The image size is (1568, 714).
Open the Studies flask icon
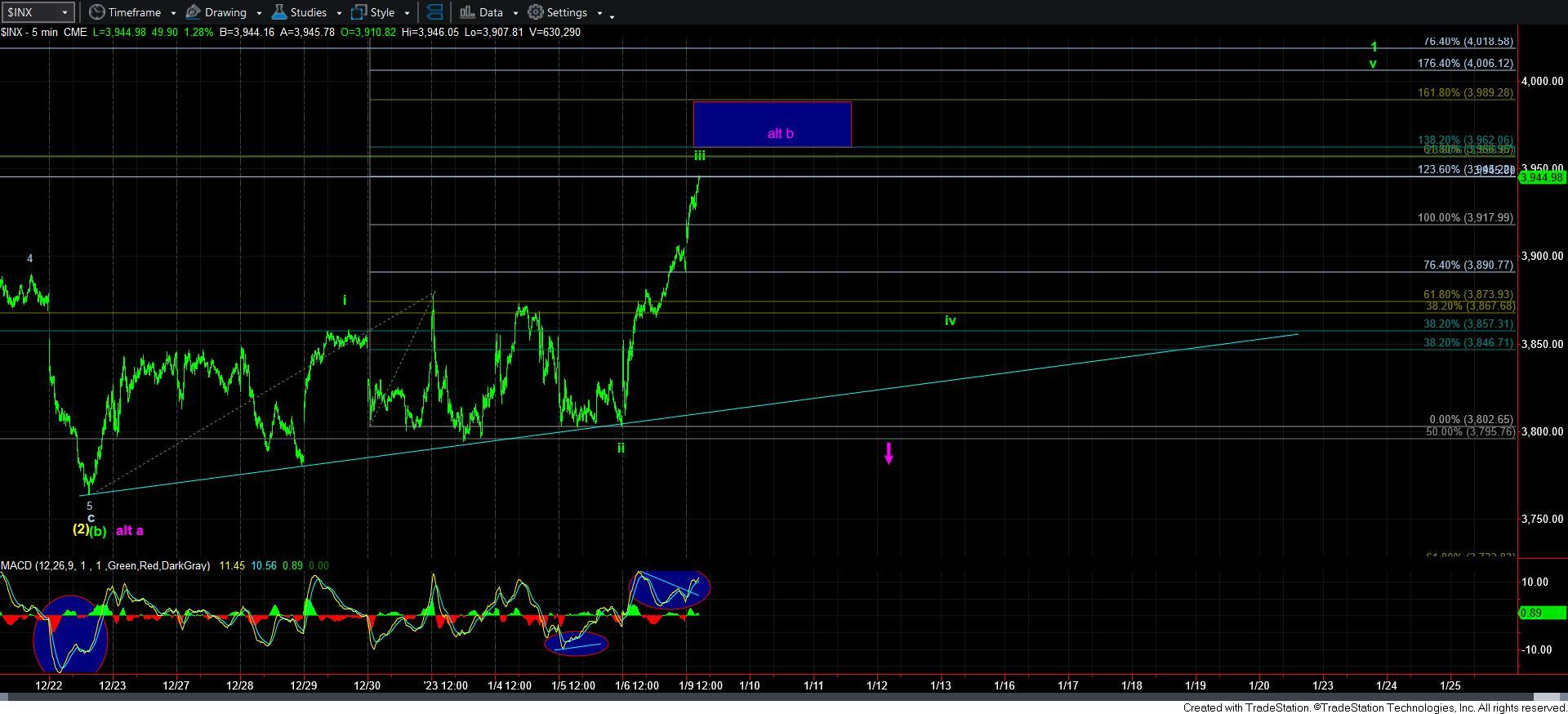click(279, 12)
